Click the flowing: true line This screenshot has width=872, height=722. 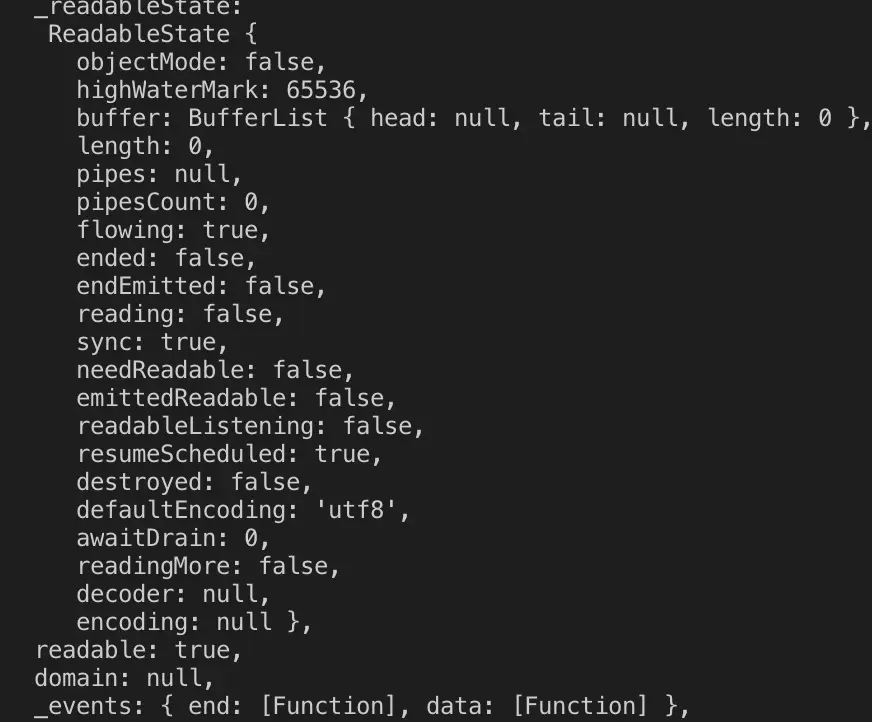click(173, 230)
